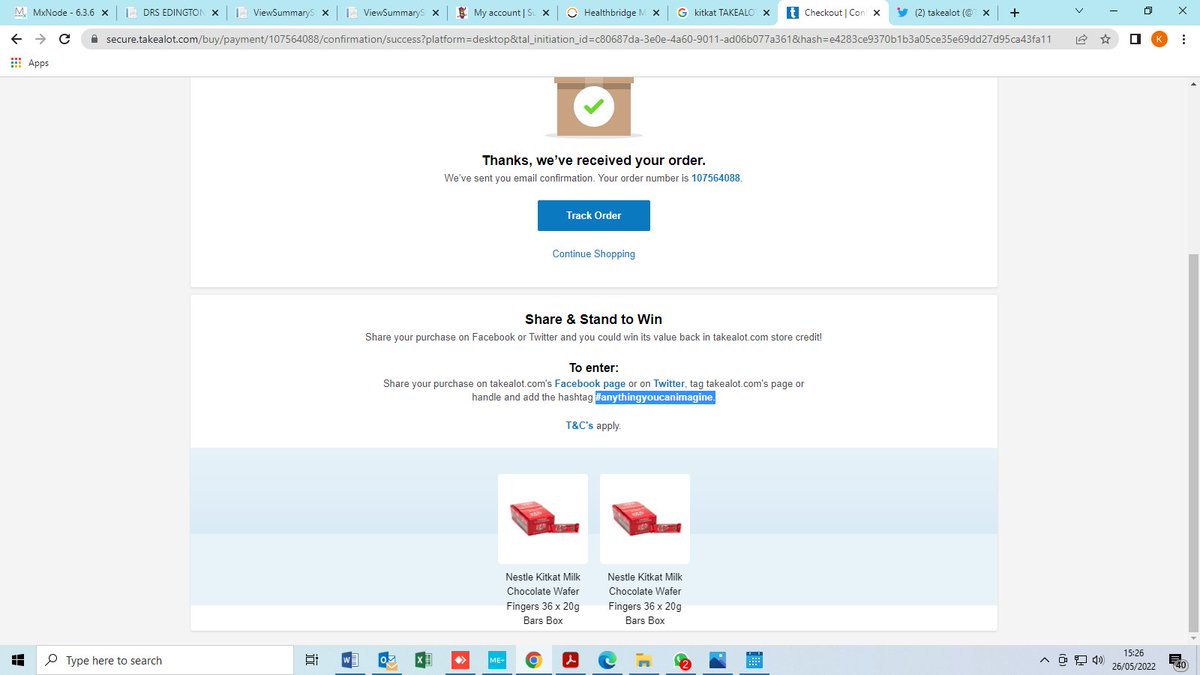
Task: Open order number 107564088 link
Action: [x=716, y=178]
